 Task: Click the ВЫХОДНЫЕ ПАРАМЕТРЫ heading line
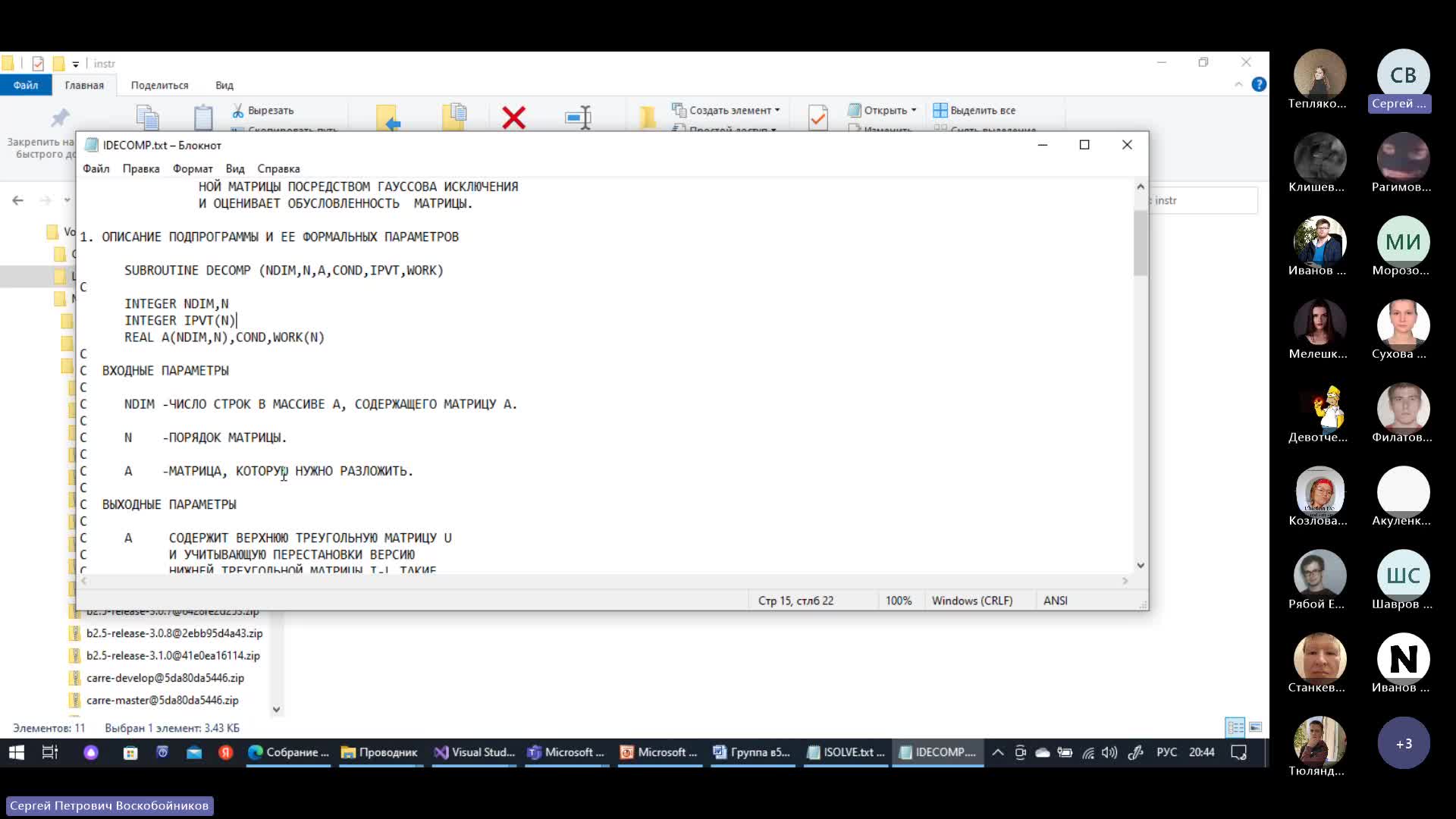coord(169,504)
